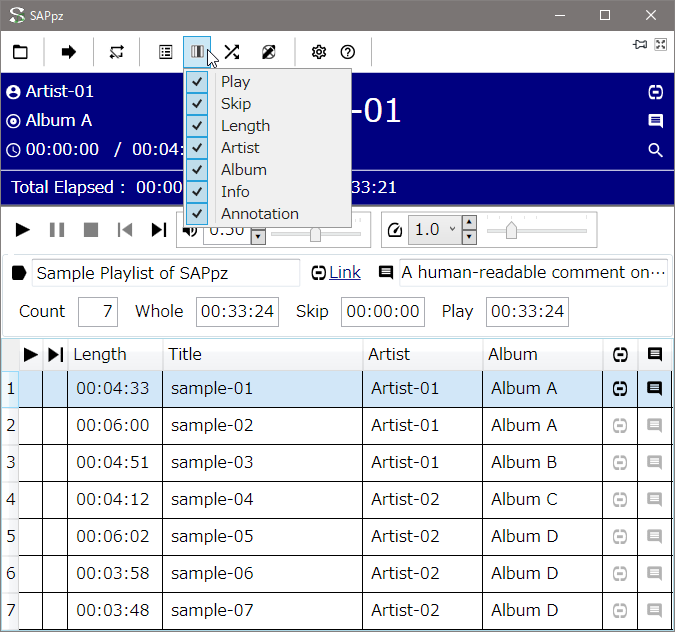Click the Play column header icon
This screenshot has height=632, width=675.
(x=31, y=355)
